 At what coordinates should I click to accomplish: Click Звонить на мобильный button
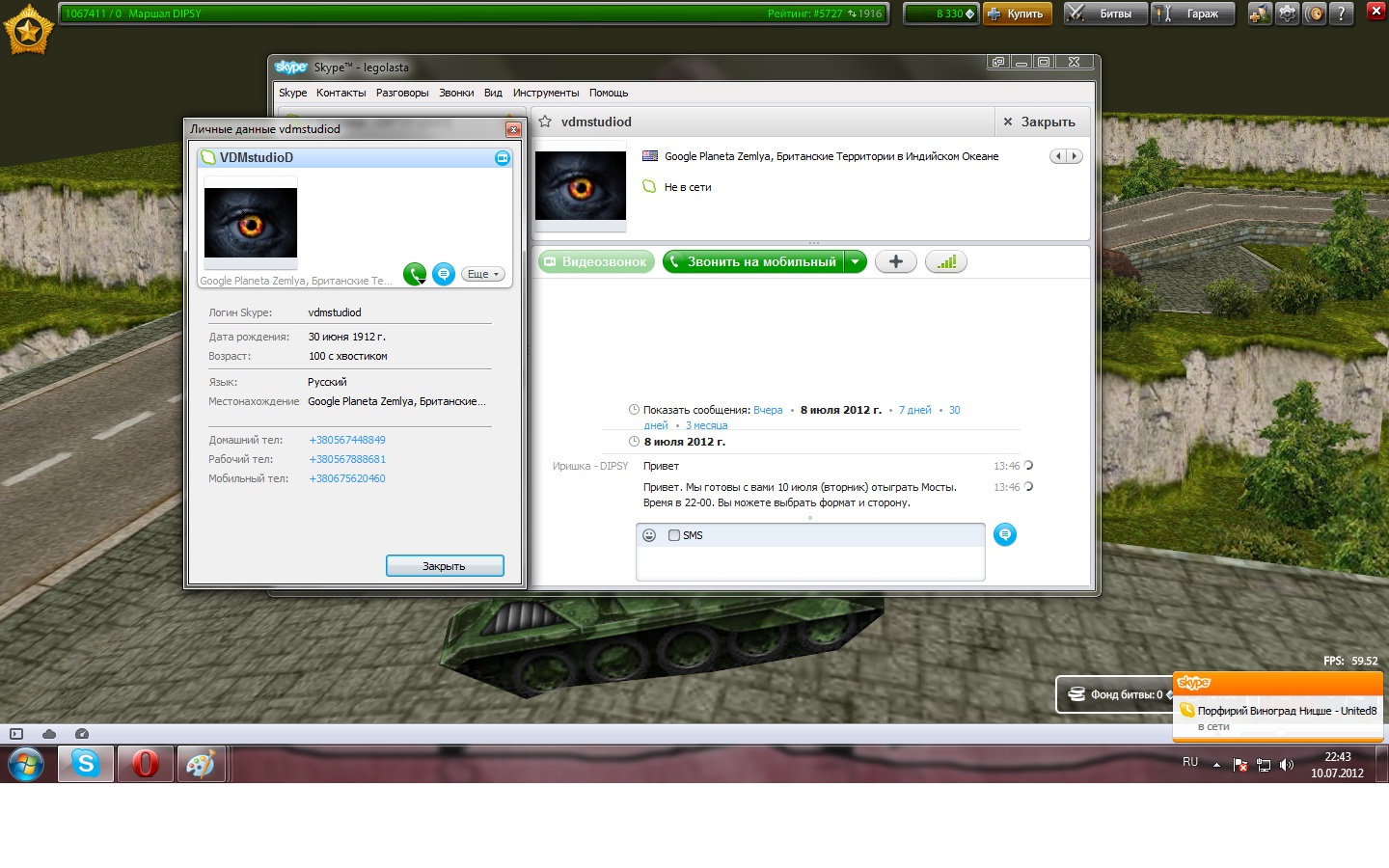pyautogui.click(x=753, y=261)
